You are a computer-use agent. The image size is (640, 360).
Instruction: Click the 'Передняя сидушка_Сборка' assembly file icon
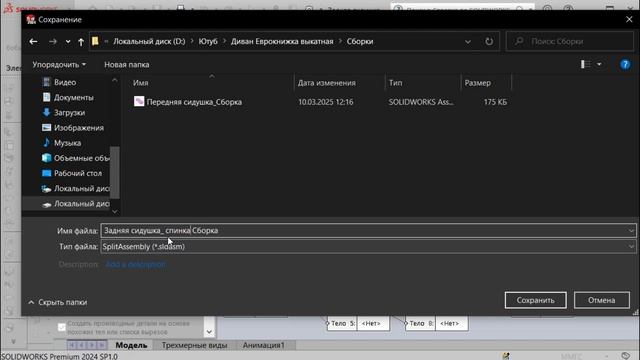tap(139, 102)
